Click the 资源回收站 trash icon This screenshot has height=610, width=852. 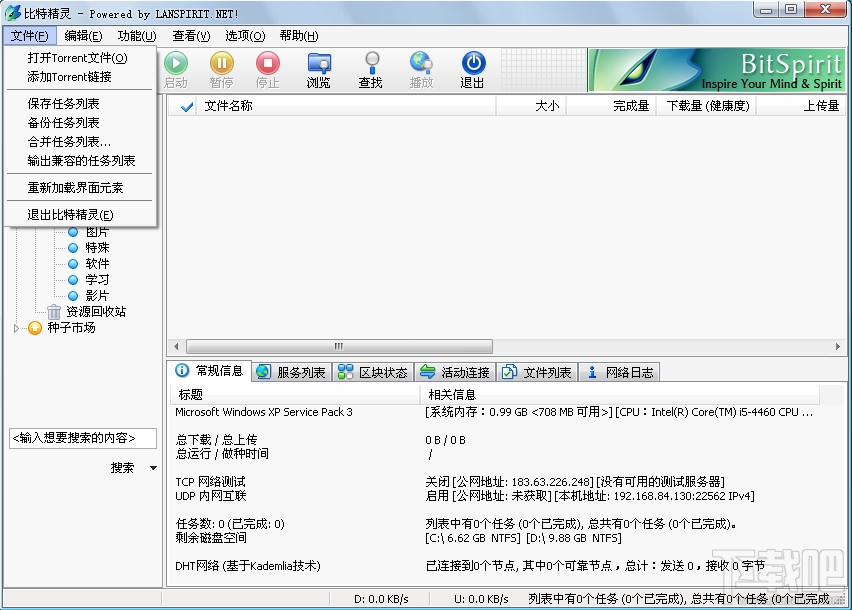tap(55, 311)
